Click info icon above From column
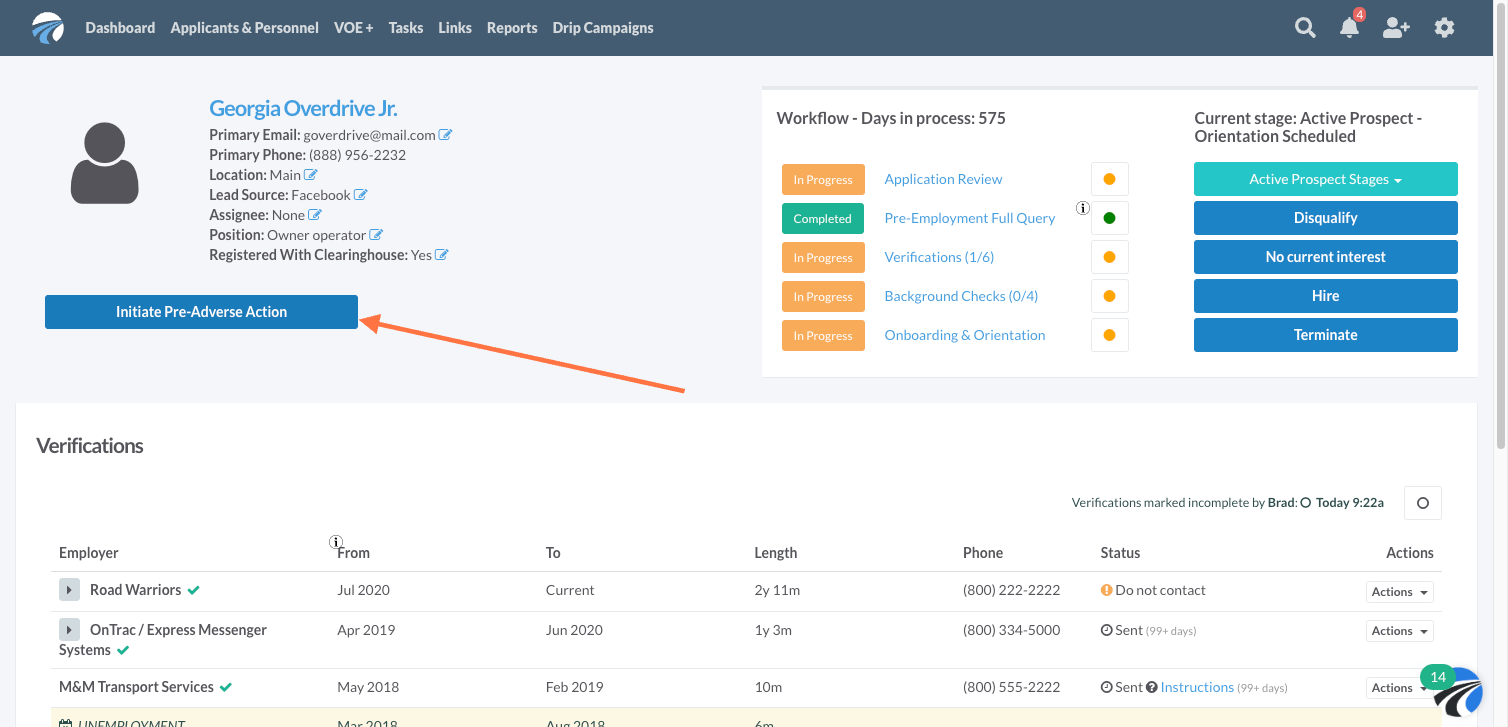 click(336, 542)
